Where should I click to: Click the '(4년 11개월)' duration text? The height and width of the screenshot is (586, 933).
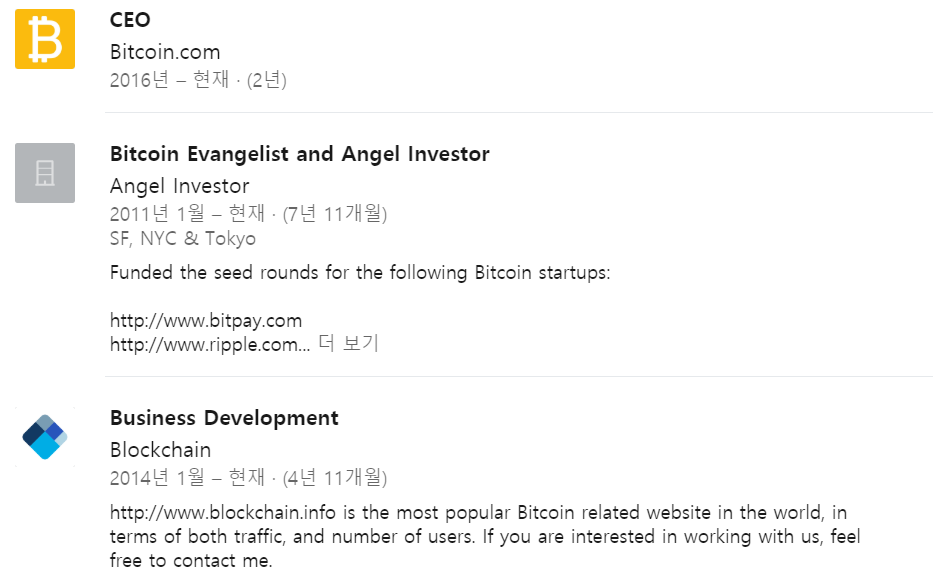(x=335, y=478)
